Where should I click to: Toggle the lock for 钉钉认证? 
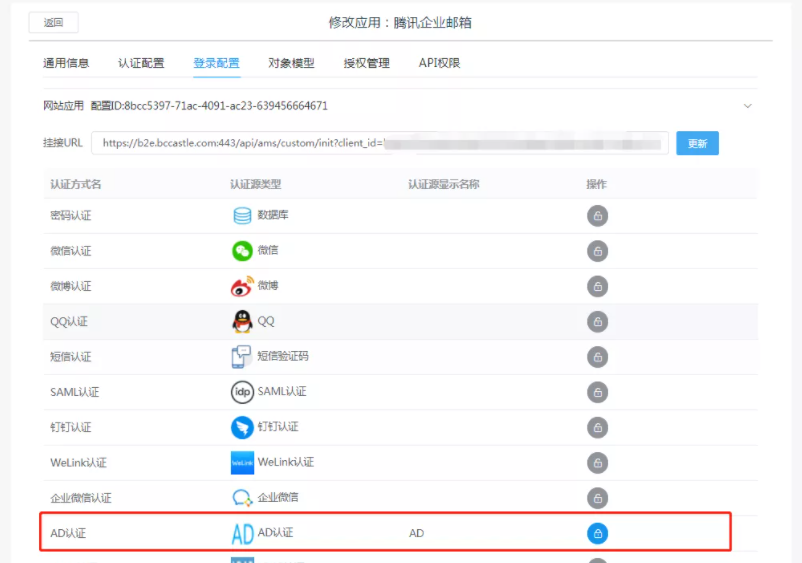click(597, 427)
